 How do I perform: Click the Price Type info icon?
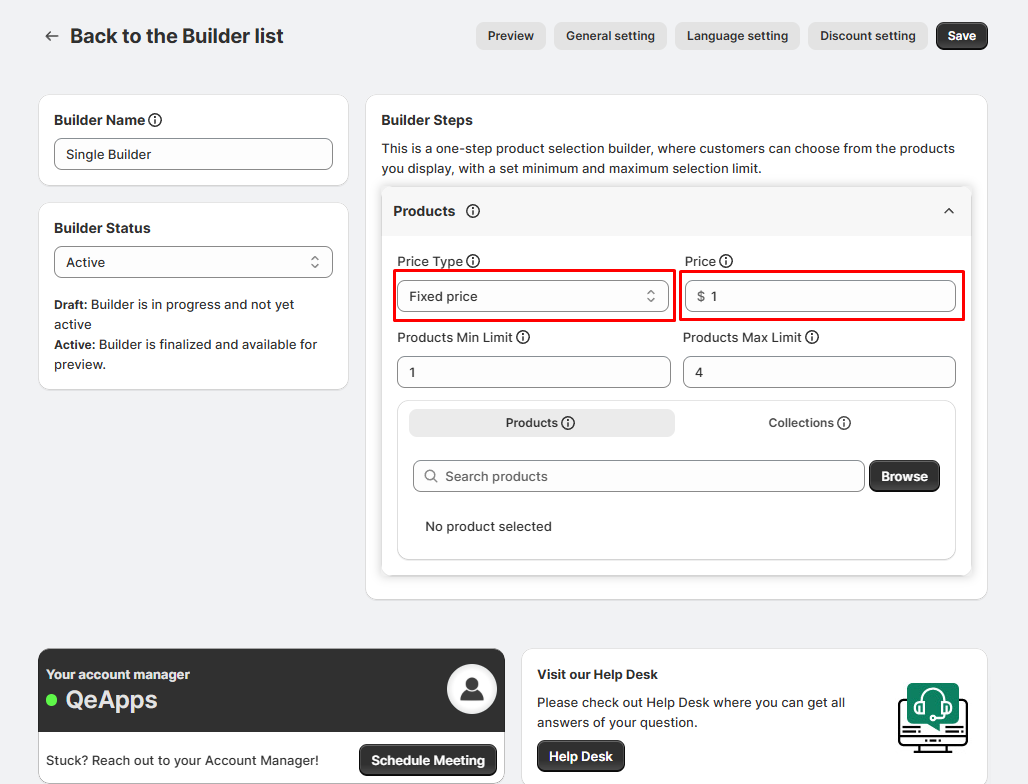(473, 261)
